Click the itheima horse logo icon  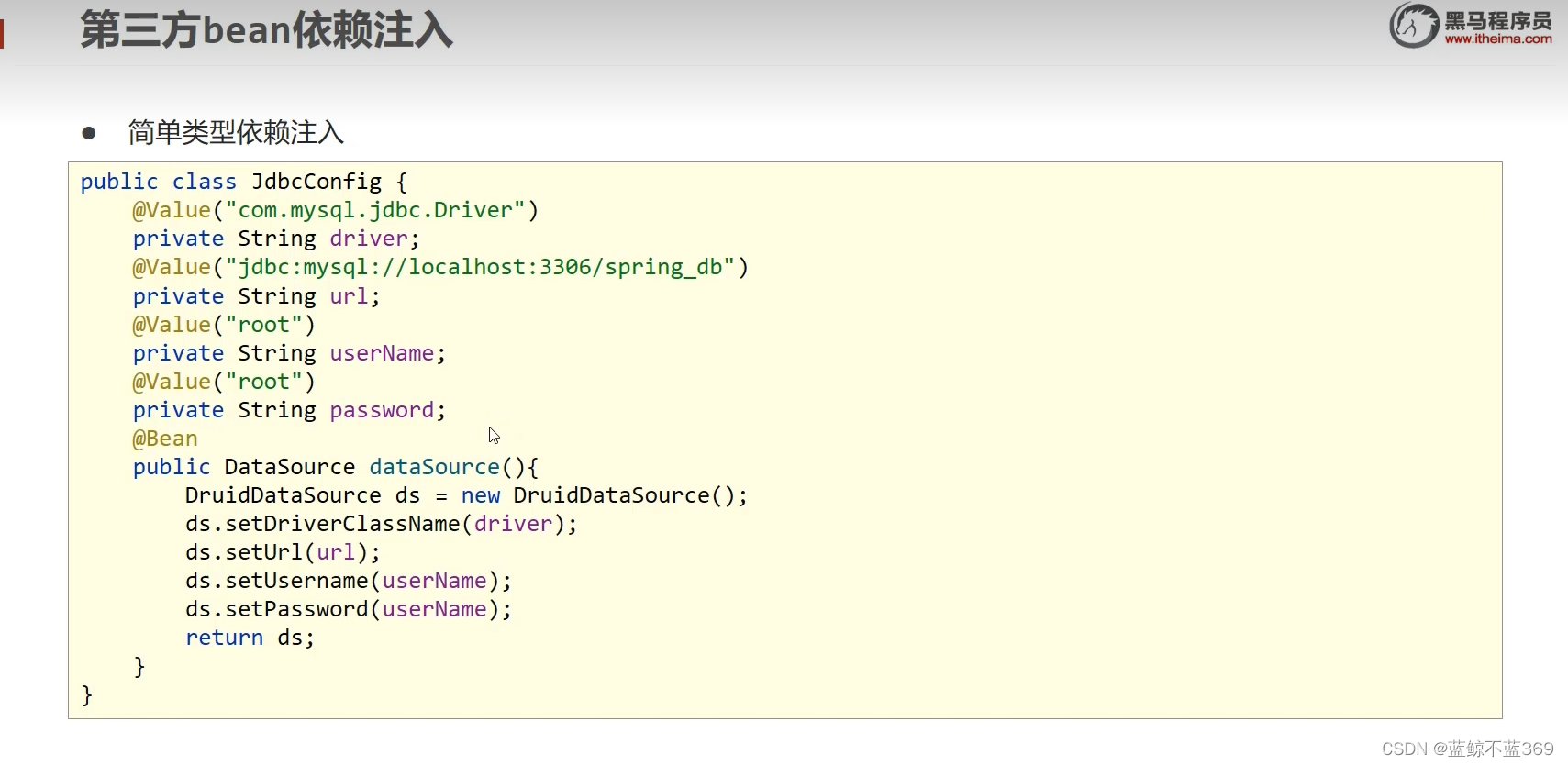pos(1414,25)
